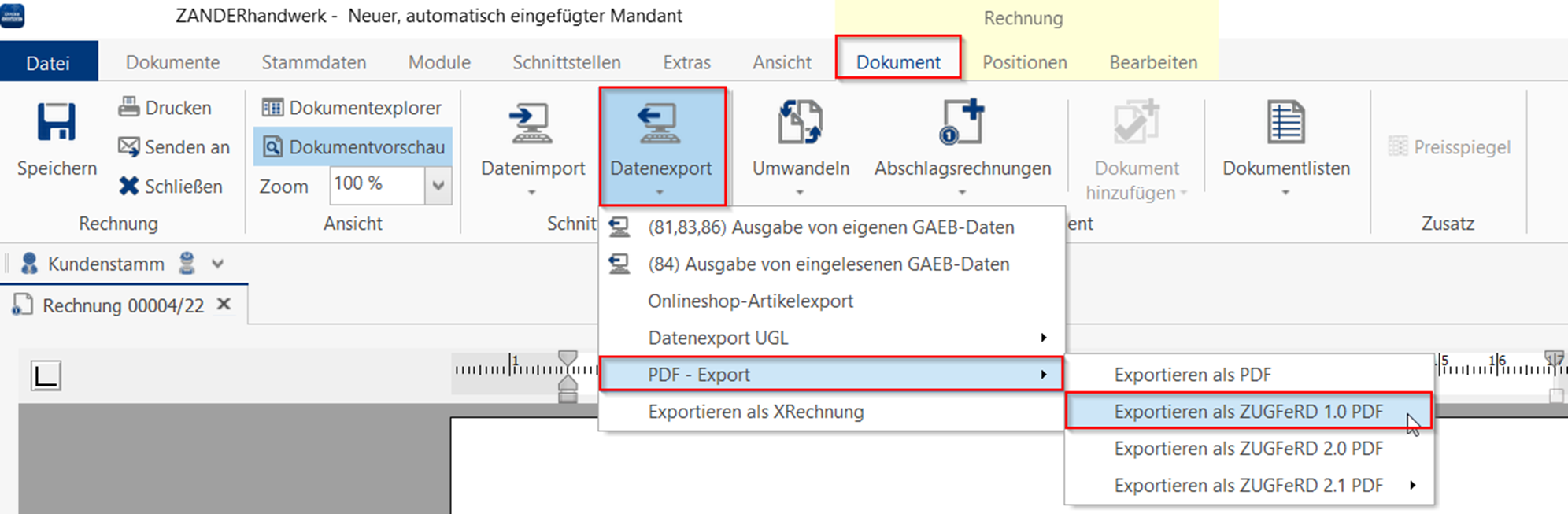
Task: Expand the Datenexport UGL submenu
Action: click(x=830, y=338)
